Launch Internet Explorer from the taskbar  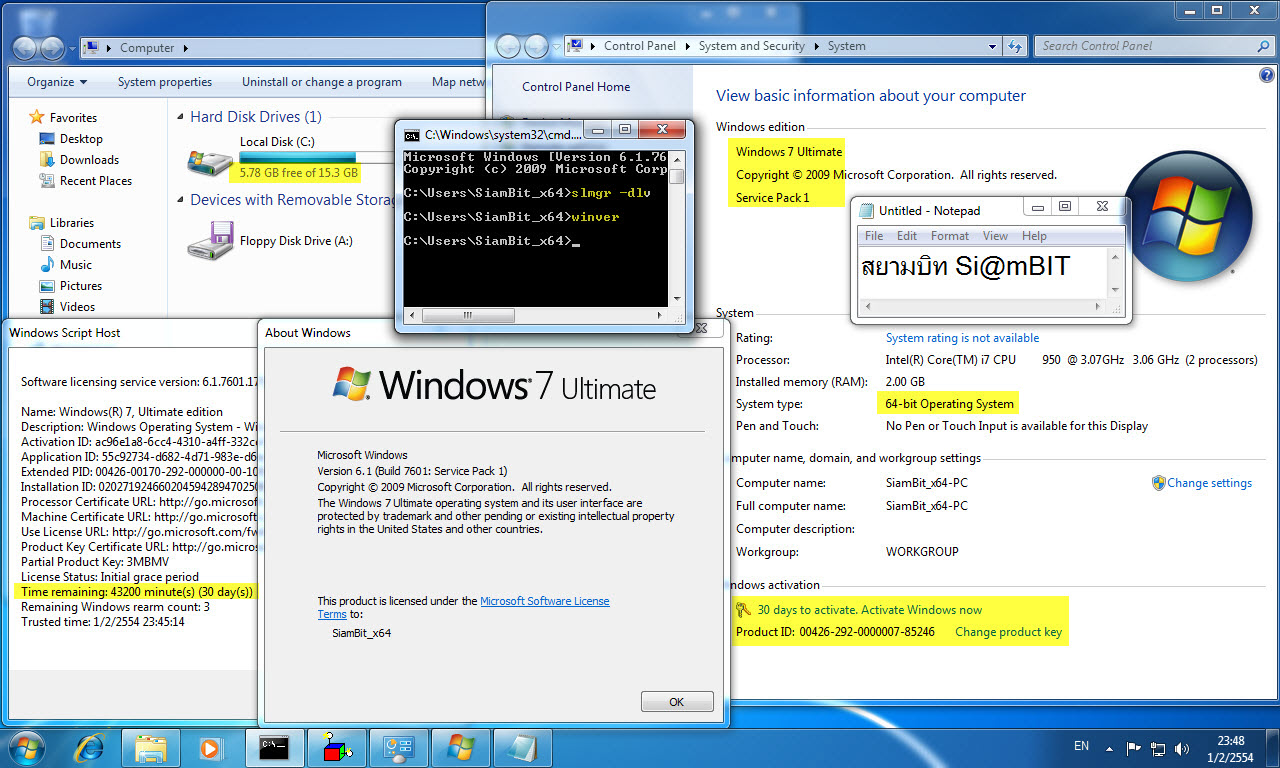tap(91, 747)
